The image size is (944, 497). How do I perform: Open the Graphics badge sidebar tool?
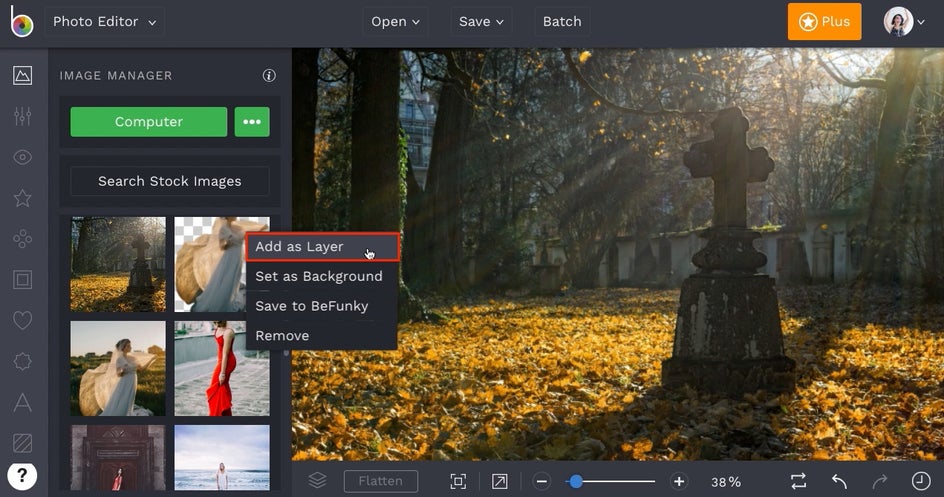[23, 361]
